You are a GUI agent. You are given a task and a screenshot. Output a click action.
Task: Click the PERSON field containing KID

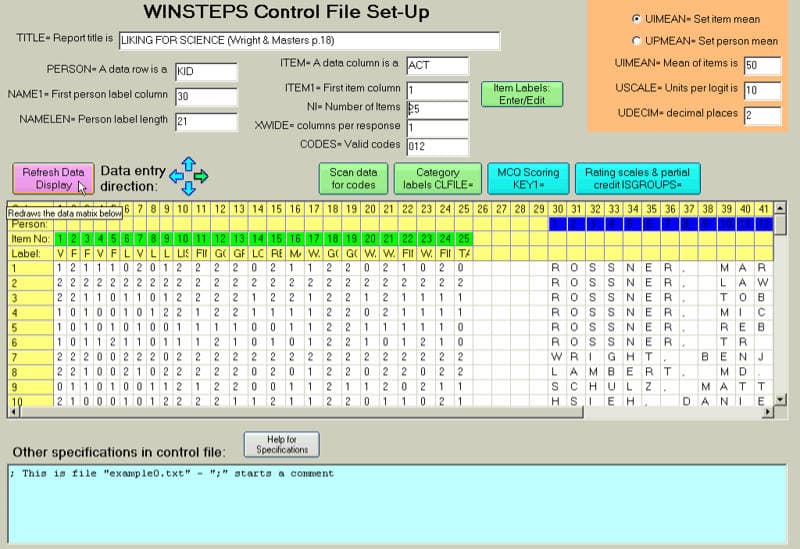coord(206,72)
